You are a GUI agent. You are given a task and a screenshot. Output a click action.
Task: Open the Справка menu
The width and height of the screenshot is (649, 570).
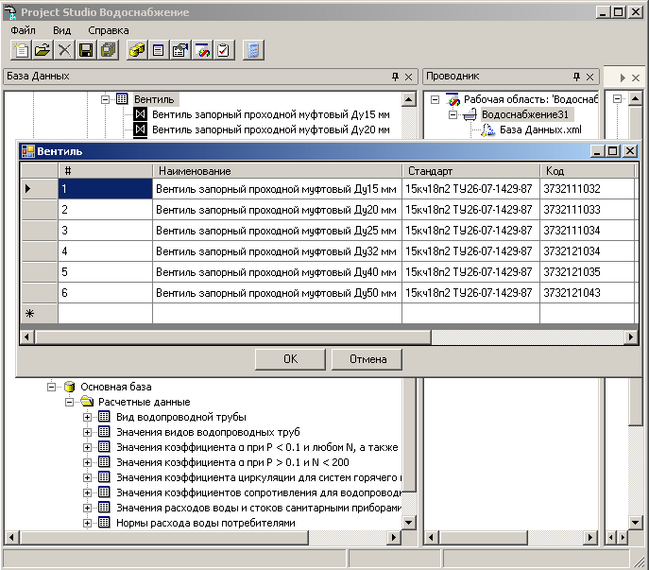coord(108,31)
